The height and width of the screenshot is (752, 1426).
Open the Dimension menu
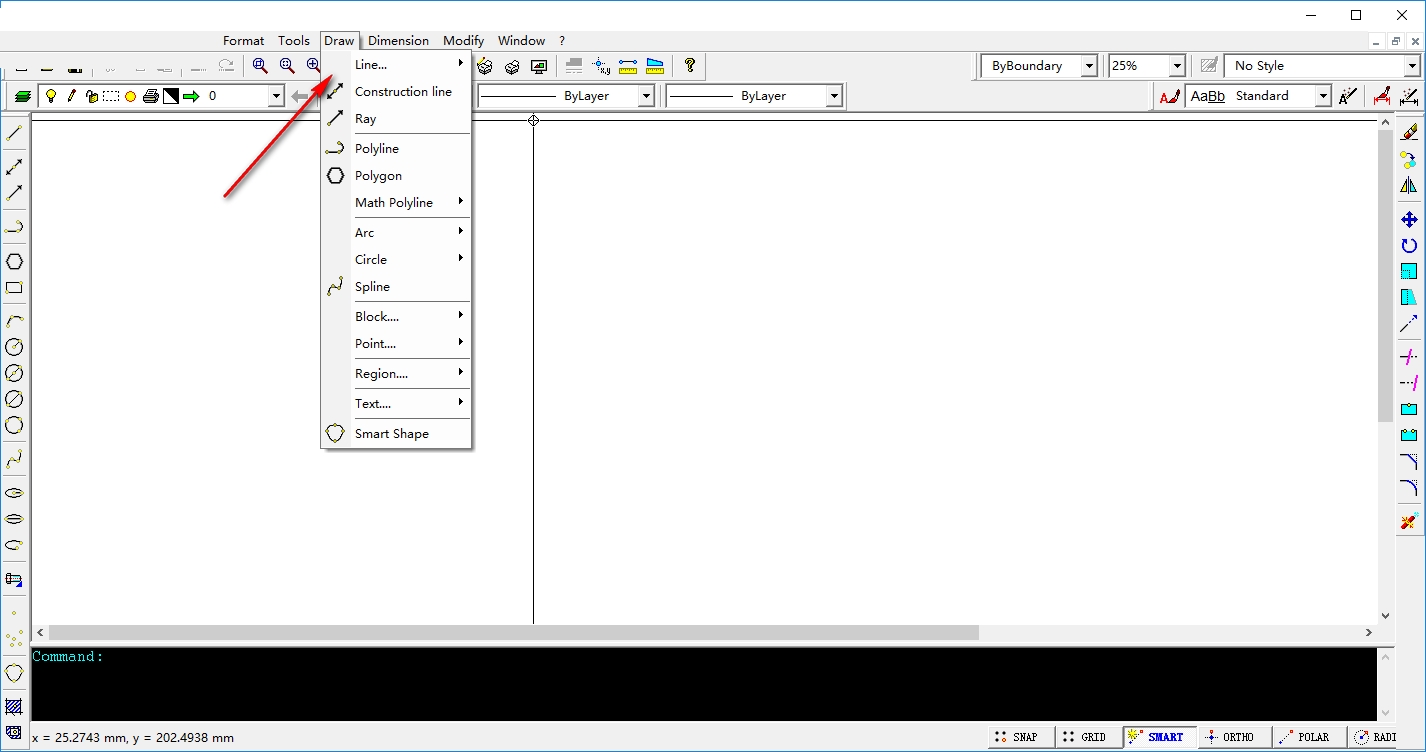(x=398, y=41)
